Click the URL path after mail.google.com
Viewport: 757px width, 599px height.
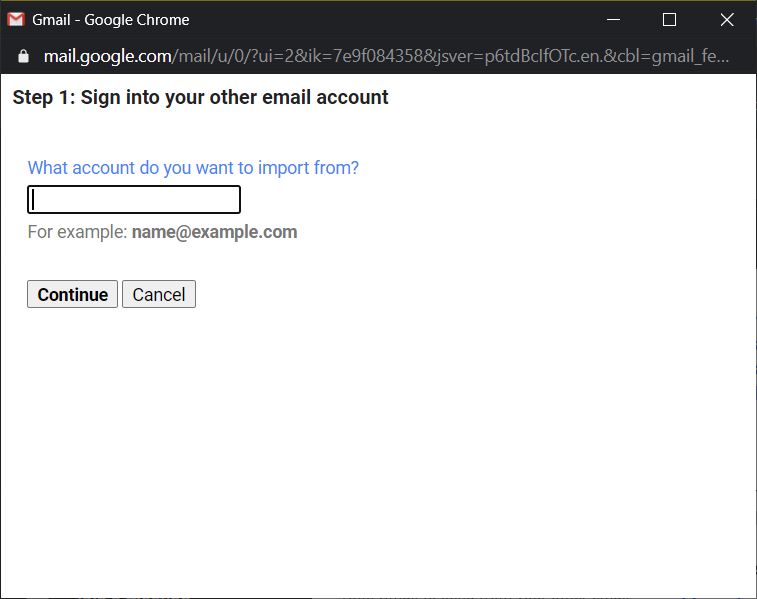400,57
